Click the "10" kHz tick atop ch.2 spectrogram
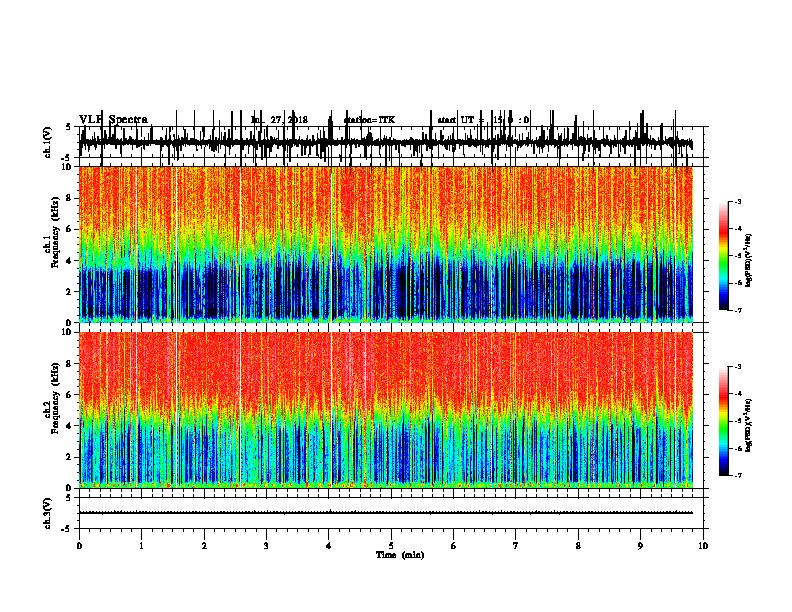The height and width of the screenshot is (612, 792). click(x=67, y=332)
